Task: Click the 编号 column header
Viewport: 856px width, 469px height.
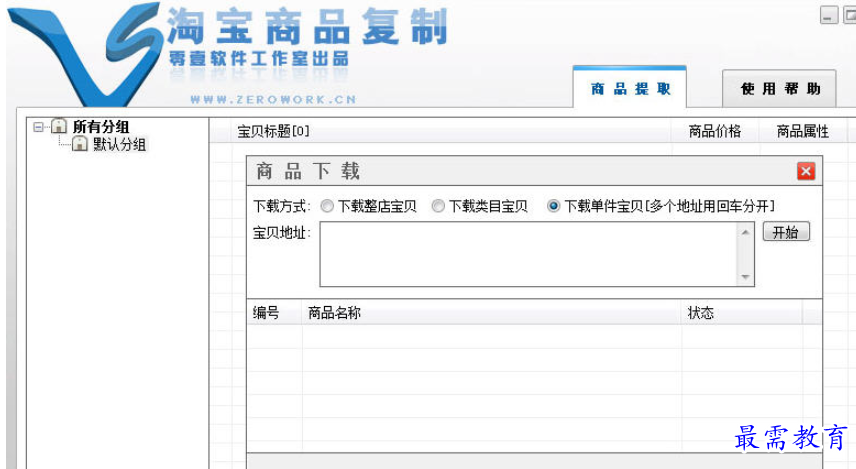Action: 274,313
